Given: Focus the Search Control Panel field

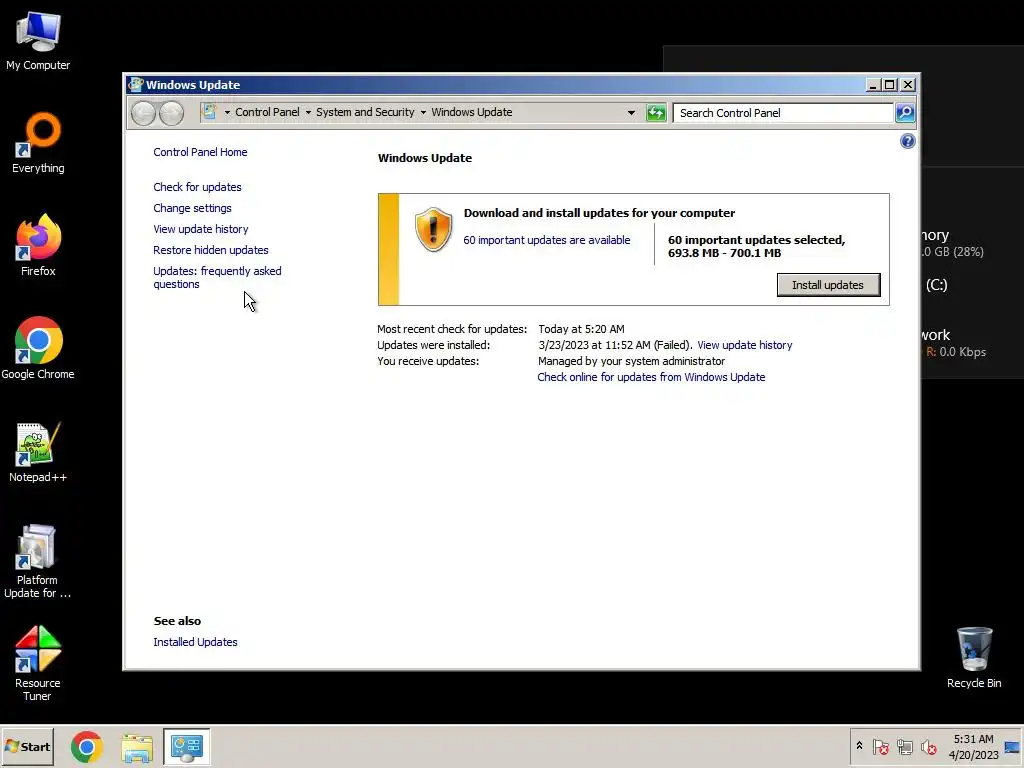Looking at the screenshot, I should click(783, 113).
